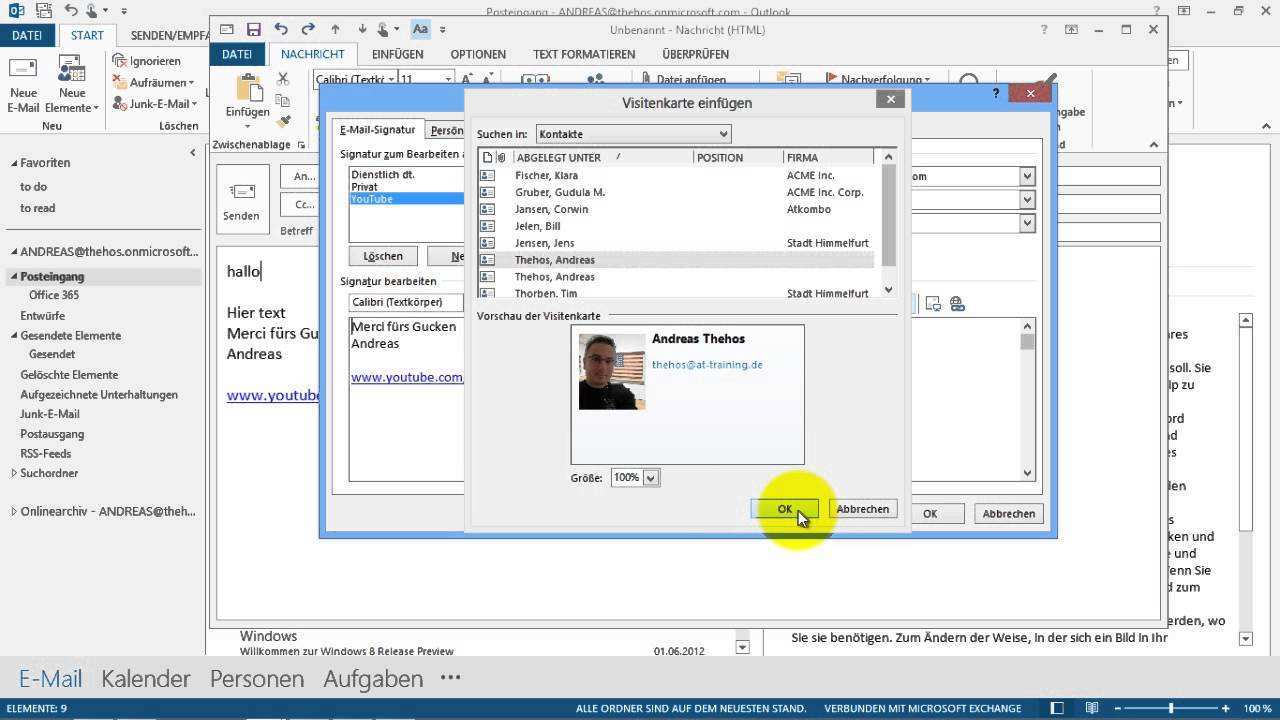Click the save icon in message toolbar

pyautogui.click(x=254, y=30)
